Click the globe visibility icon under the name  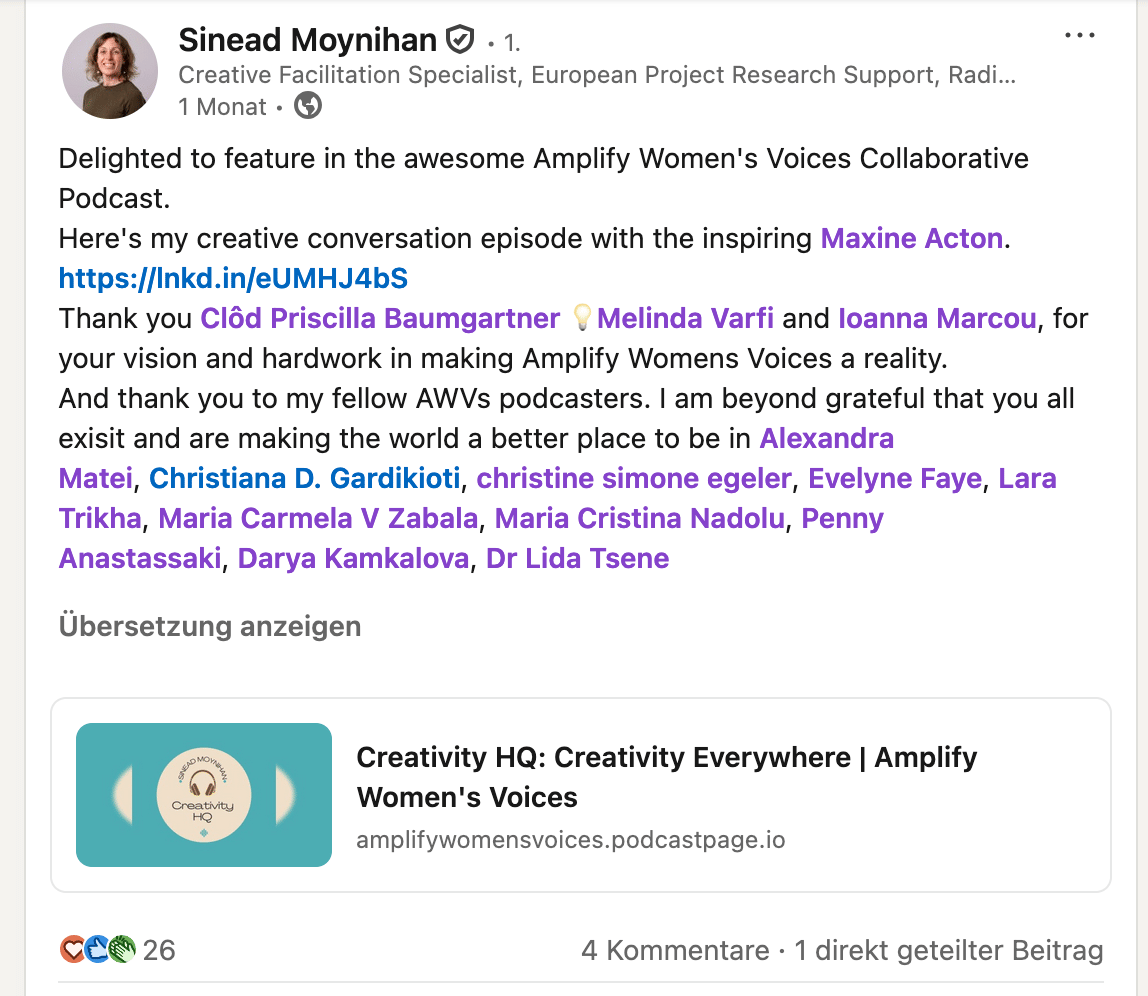(307, 106)
